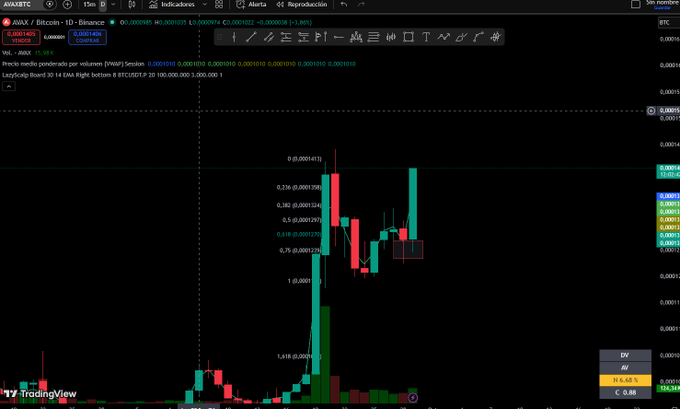Select the curve drawing tool
Screen dimensions: 680x409
click(478, 37)
